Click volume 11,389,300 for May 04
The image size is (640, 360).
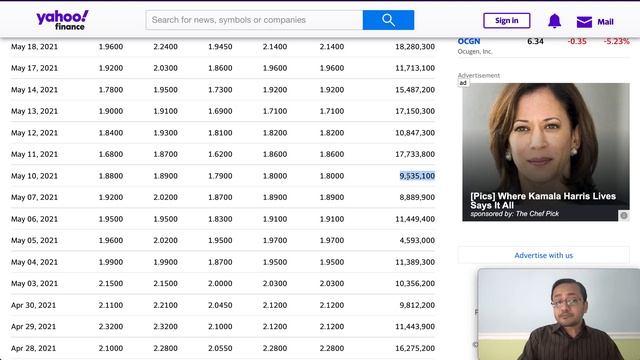(415, 262)
